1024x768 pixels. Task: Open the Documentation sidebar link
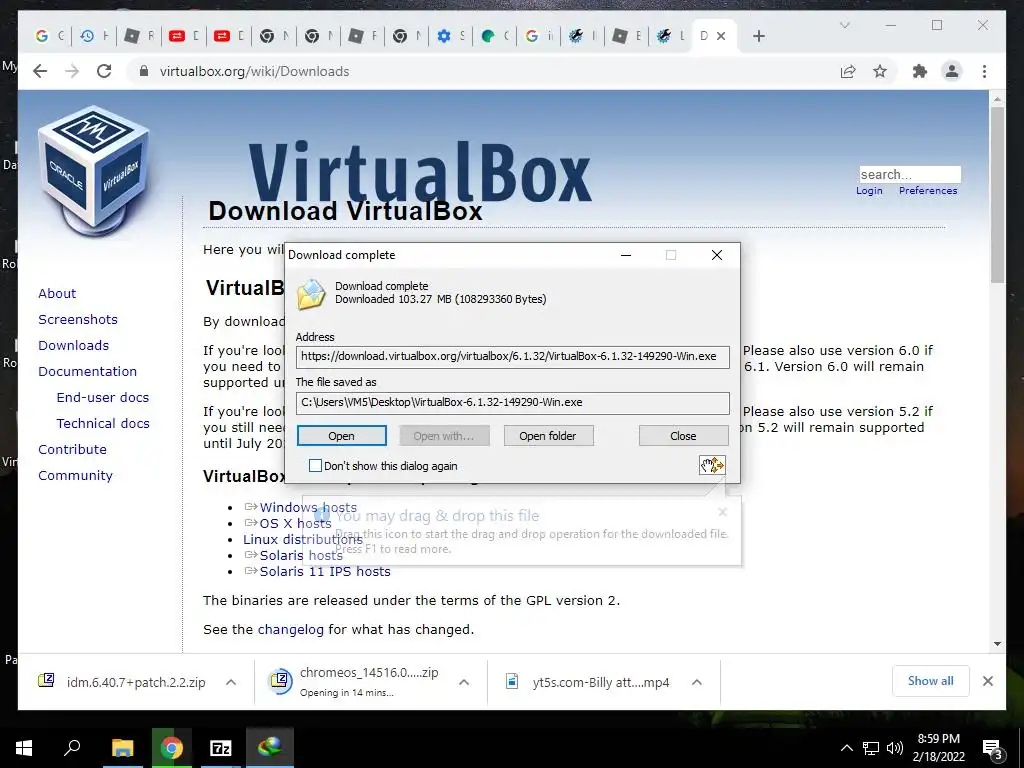click(88, 372)
